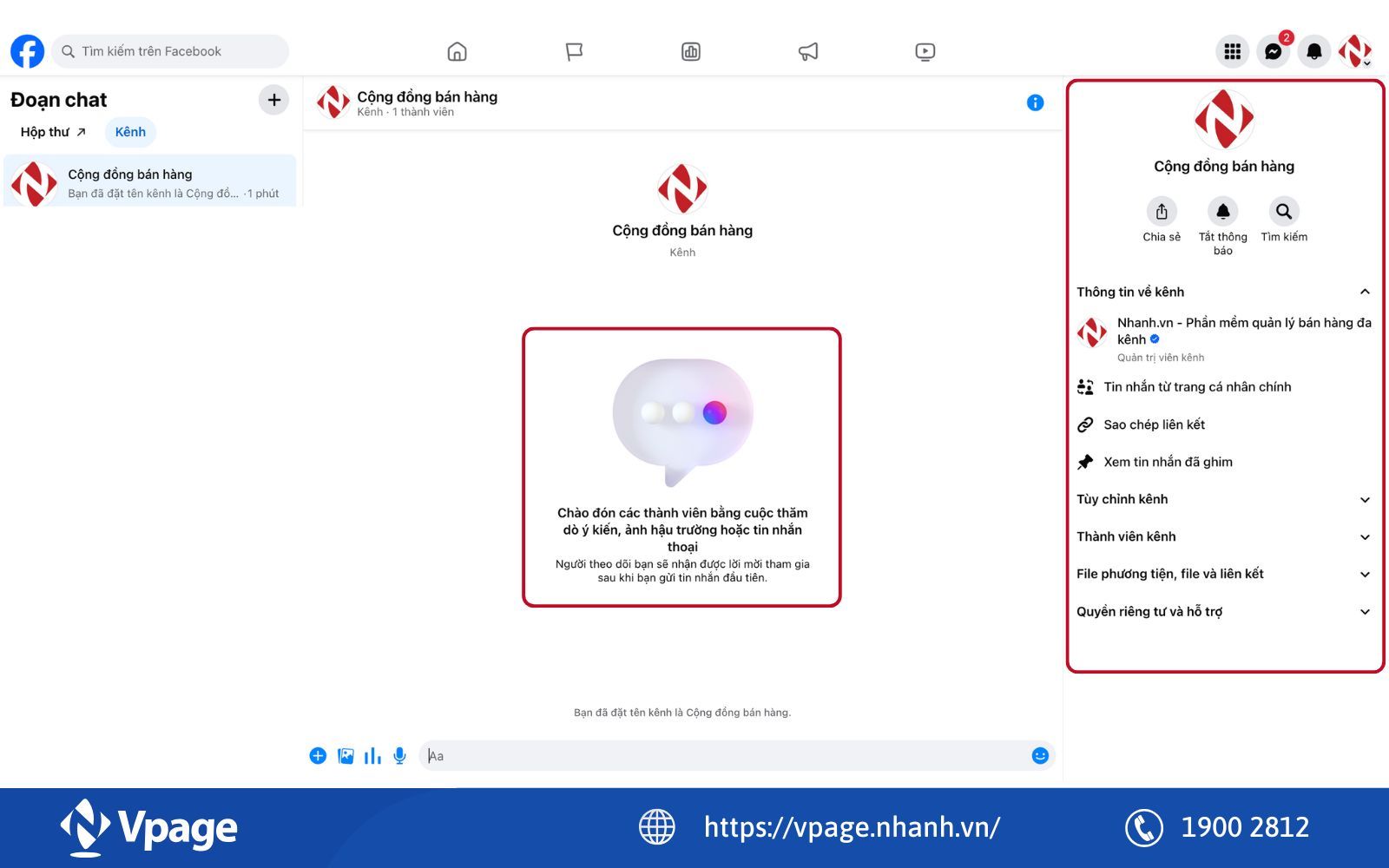Click 'Bạn đã đặt tên kênh' system message

point(682,713)
